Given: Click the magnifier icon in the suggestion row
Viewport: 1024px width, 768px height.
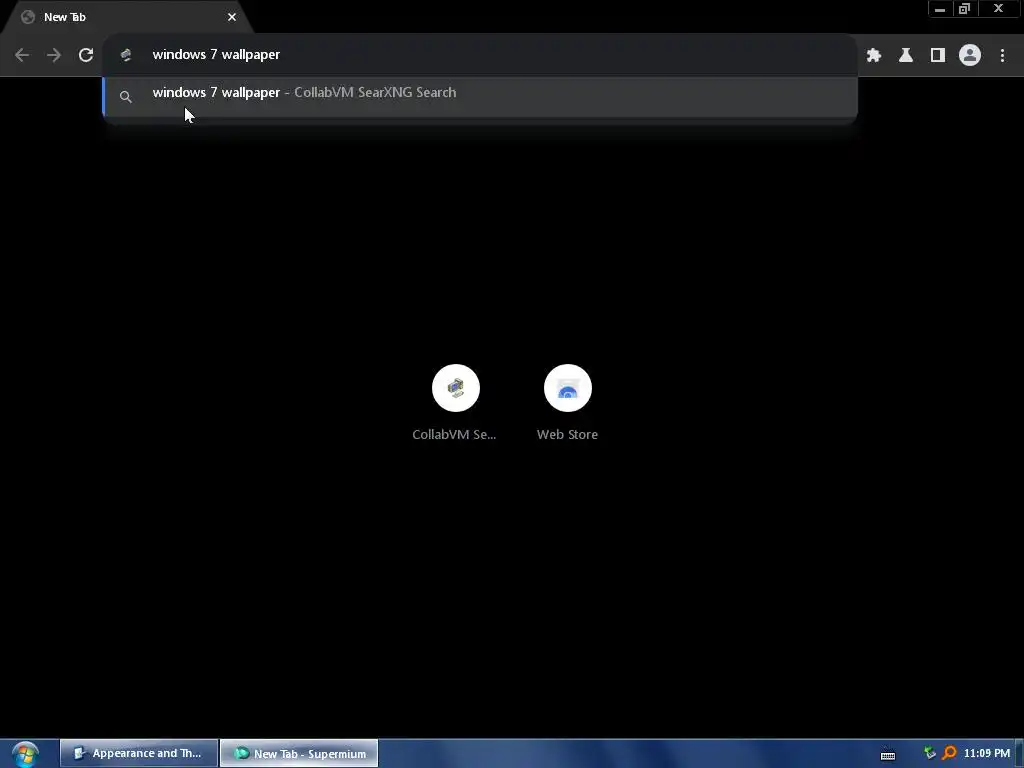Looking at the screenshot, I should [126, 97].
